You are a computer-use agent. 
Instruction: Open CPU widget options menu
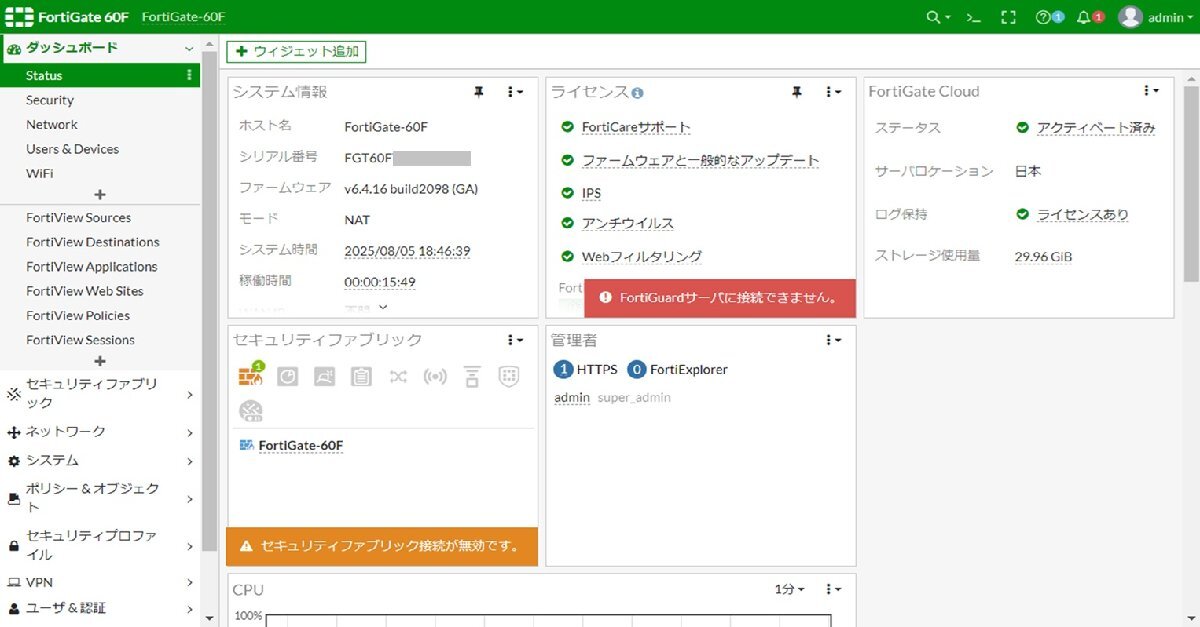tap(833, 589)
